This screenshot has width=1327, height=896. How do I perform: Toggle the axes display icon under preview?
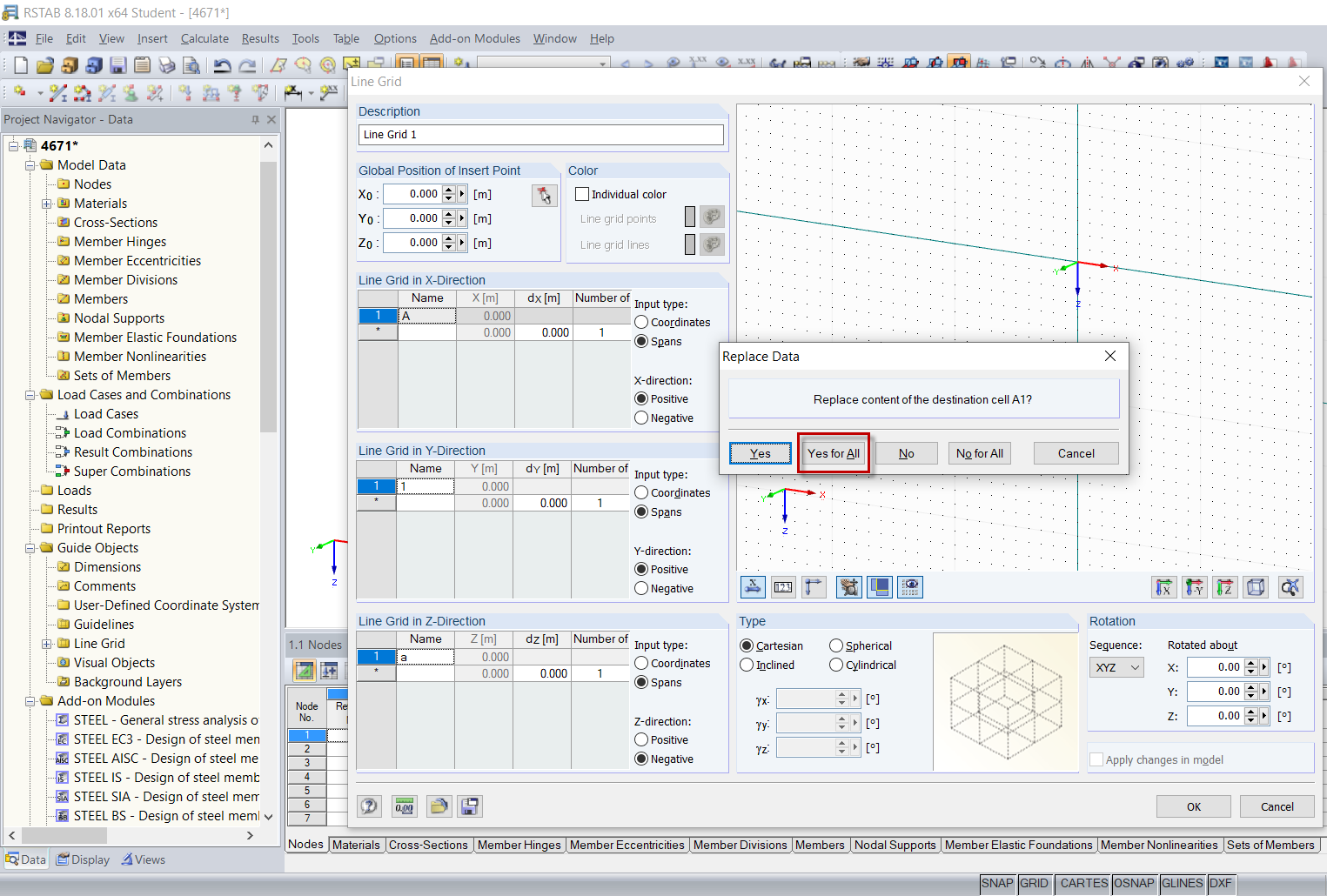tap(814, 587)
